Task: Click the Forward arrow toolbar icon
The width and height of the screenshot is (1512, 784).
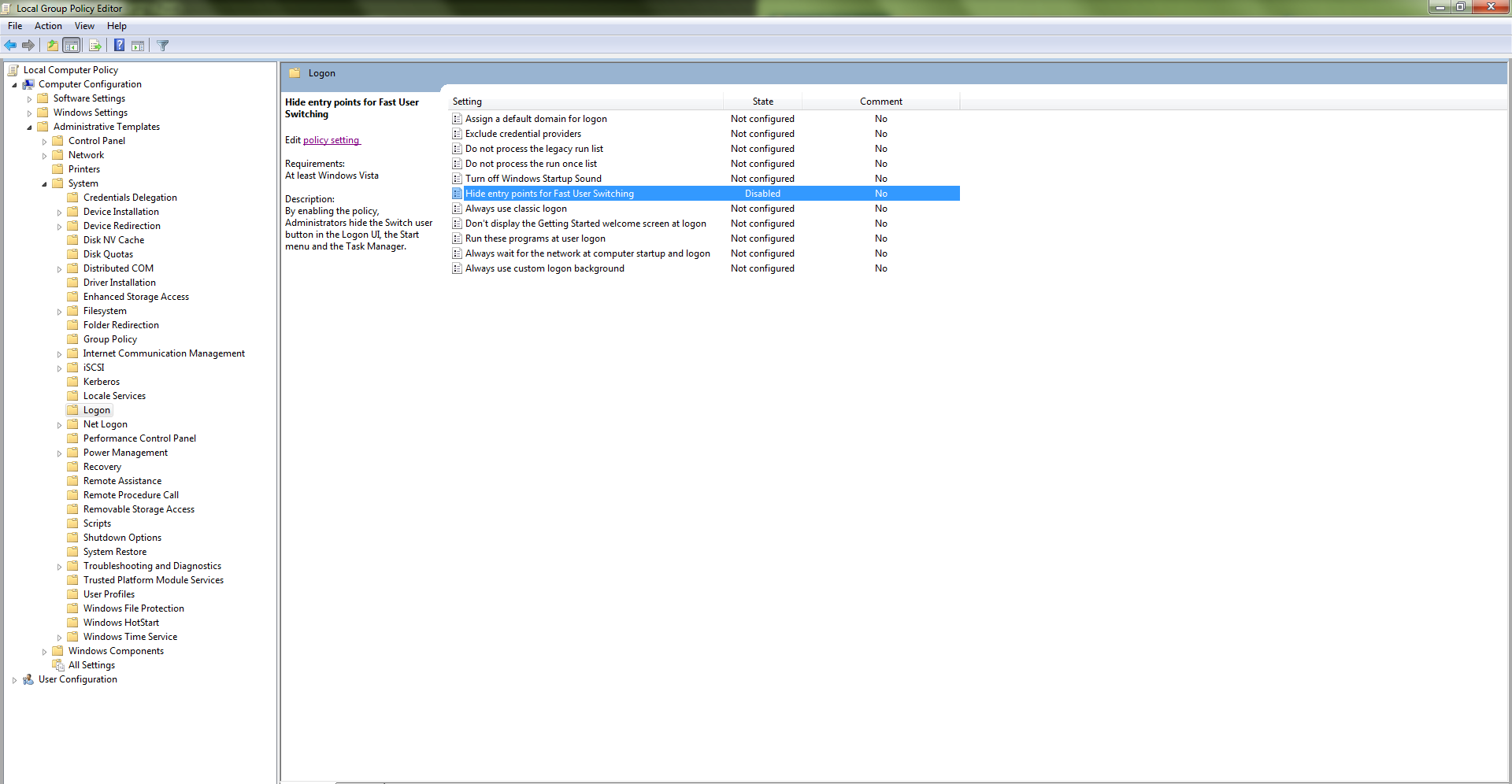Action: pyautogui.click(x=28, y=46)
